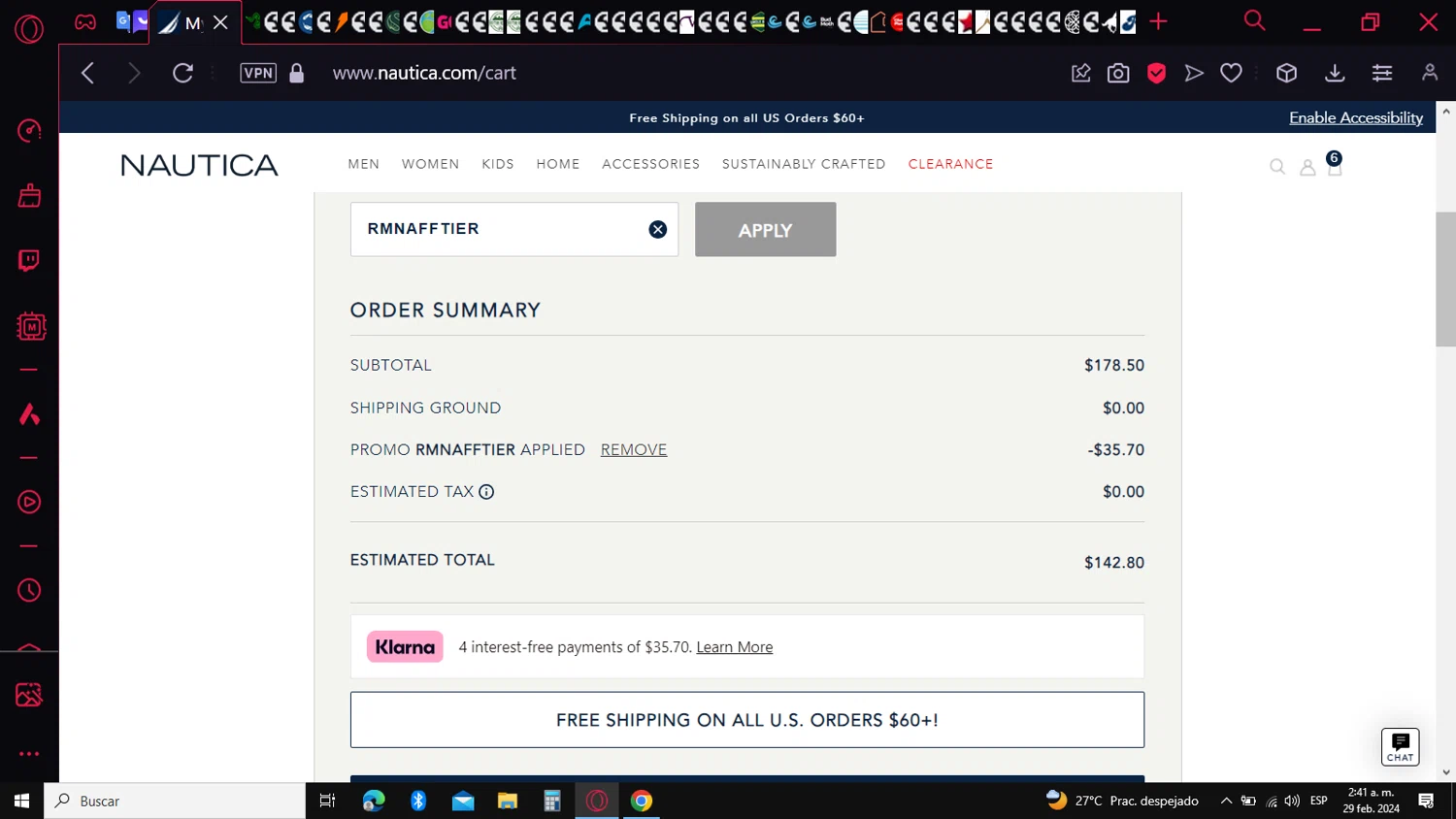Show estimated tax info icon
The image size is (1456, 819).
click(x=486, y=492)
